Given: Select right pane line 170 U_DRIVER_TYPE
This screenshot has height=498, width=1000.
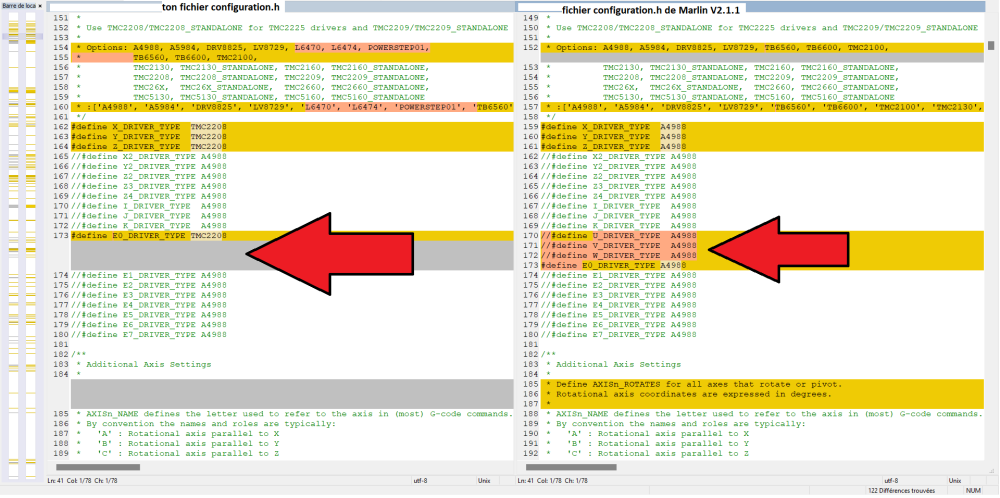Looking at the screenshot, I should [x=763, y=236].
